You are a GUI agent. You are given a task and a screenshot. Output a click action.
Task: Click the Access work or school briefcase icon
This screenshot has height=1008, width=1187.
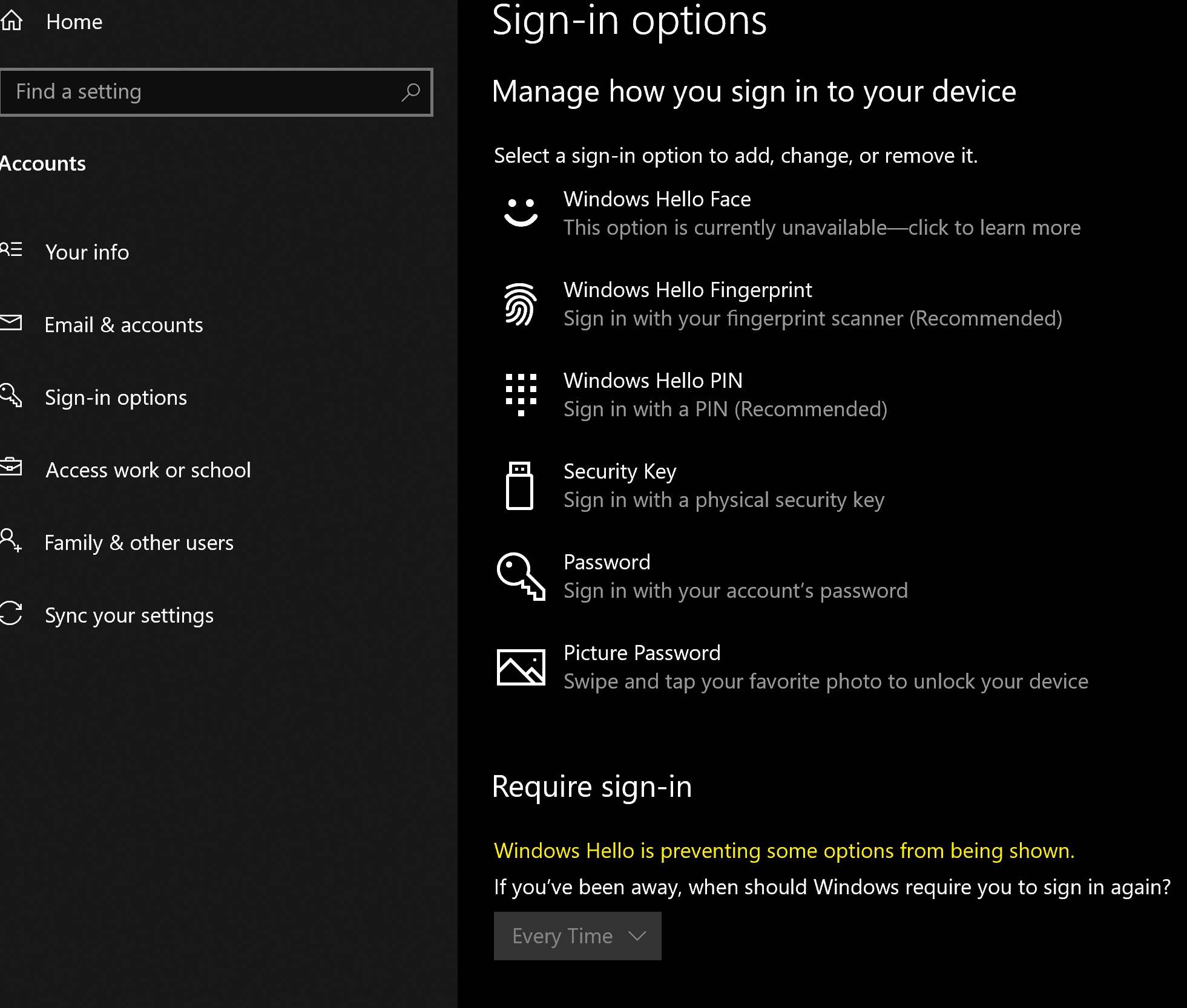pos(11,467)
